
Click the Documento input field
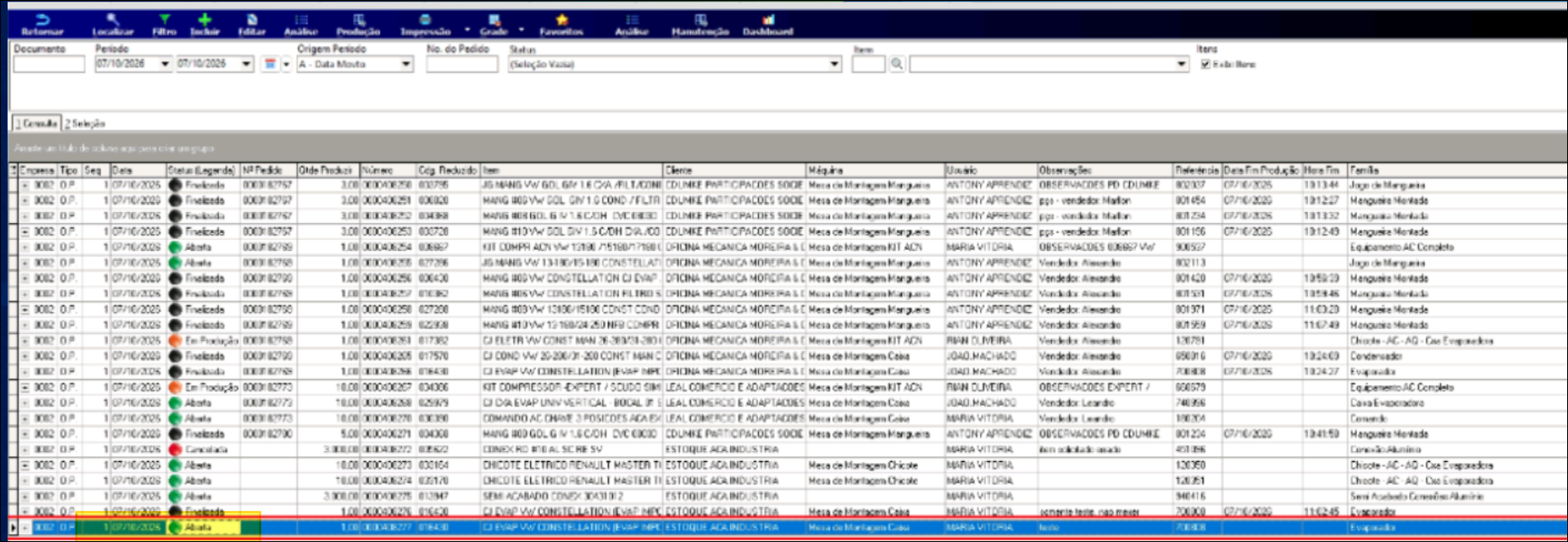[x=49, y=64]
